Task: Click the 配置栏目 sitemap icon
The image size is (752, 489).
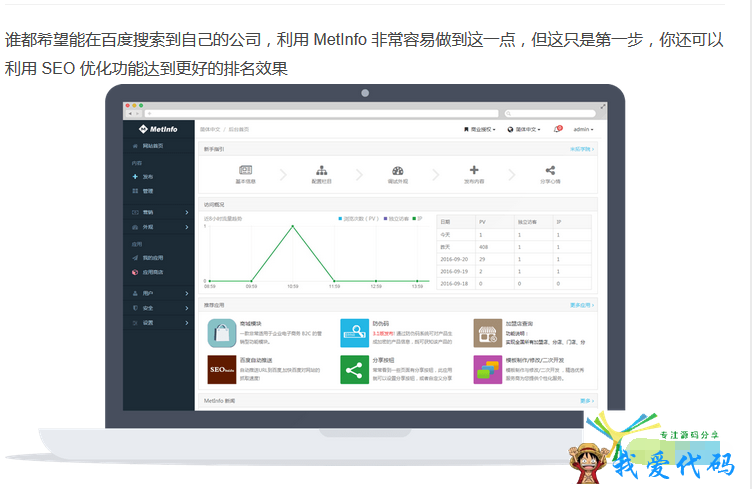Action: click(322, 170)
